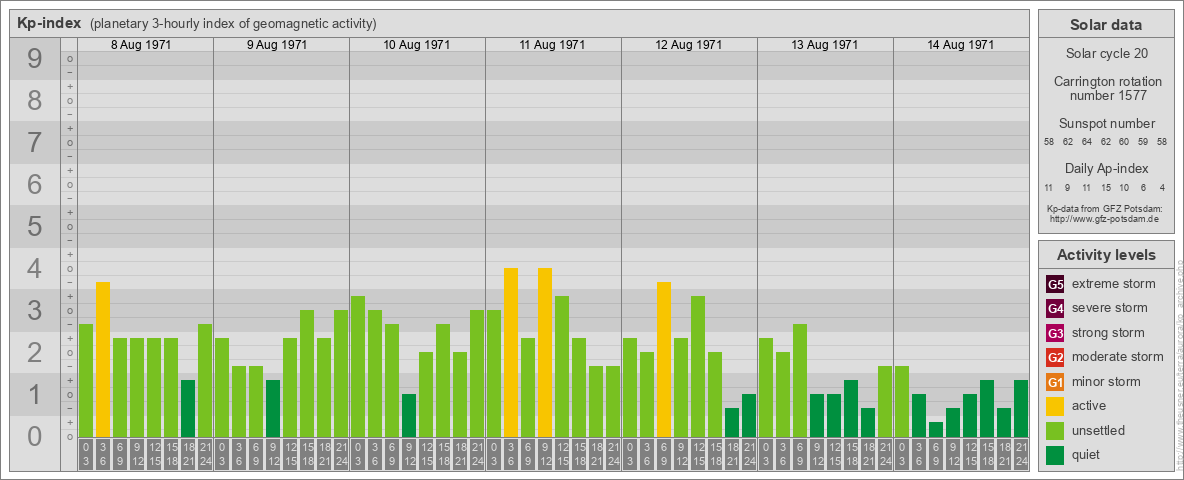Click the 11 Aug 1971 date header

(x=553, y=45)
